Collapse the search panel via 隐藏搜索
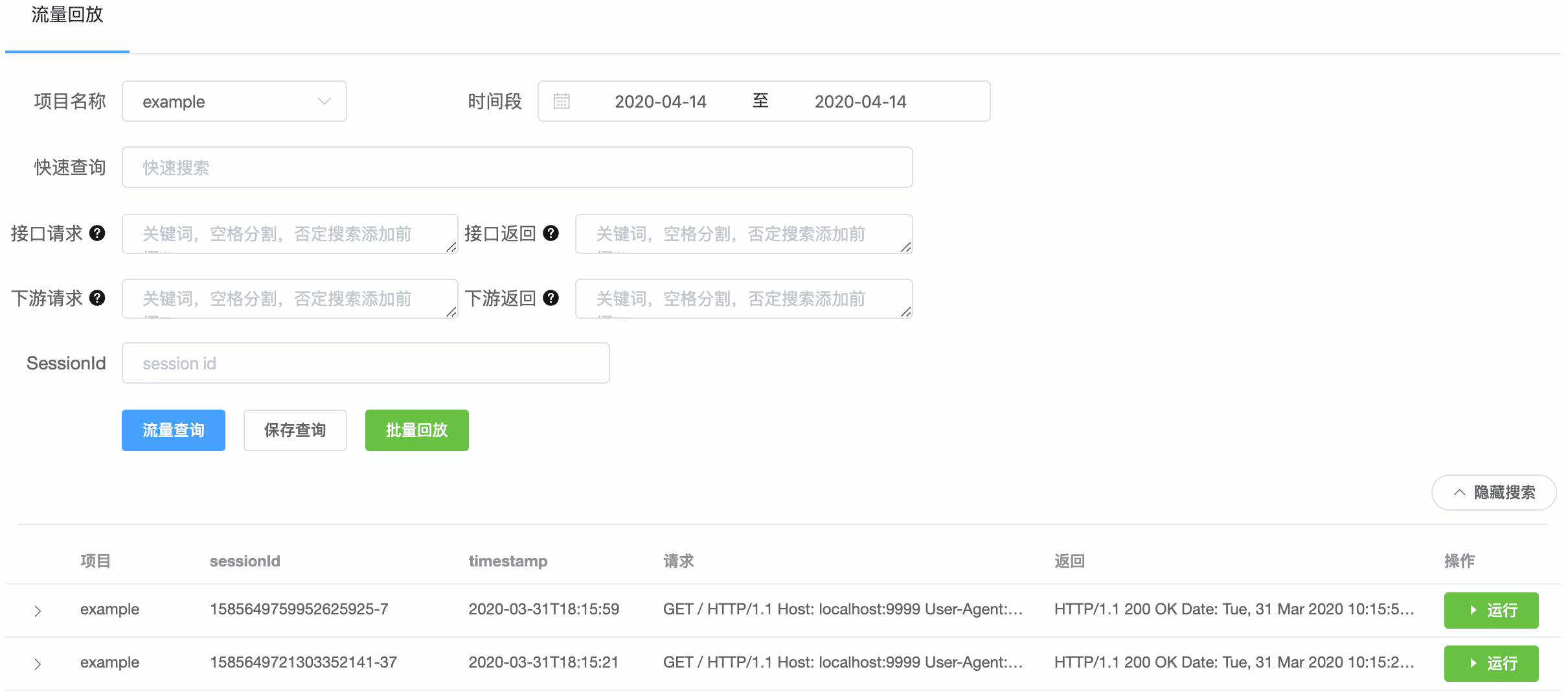The height and width of the screenshot is (698, 1568). click(x=1493, y=493)
